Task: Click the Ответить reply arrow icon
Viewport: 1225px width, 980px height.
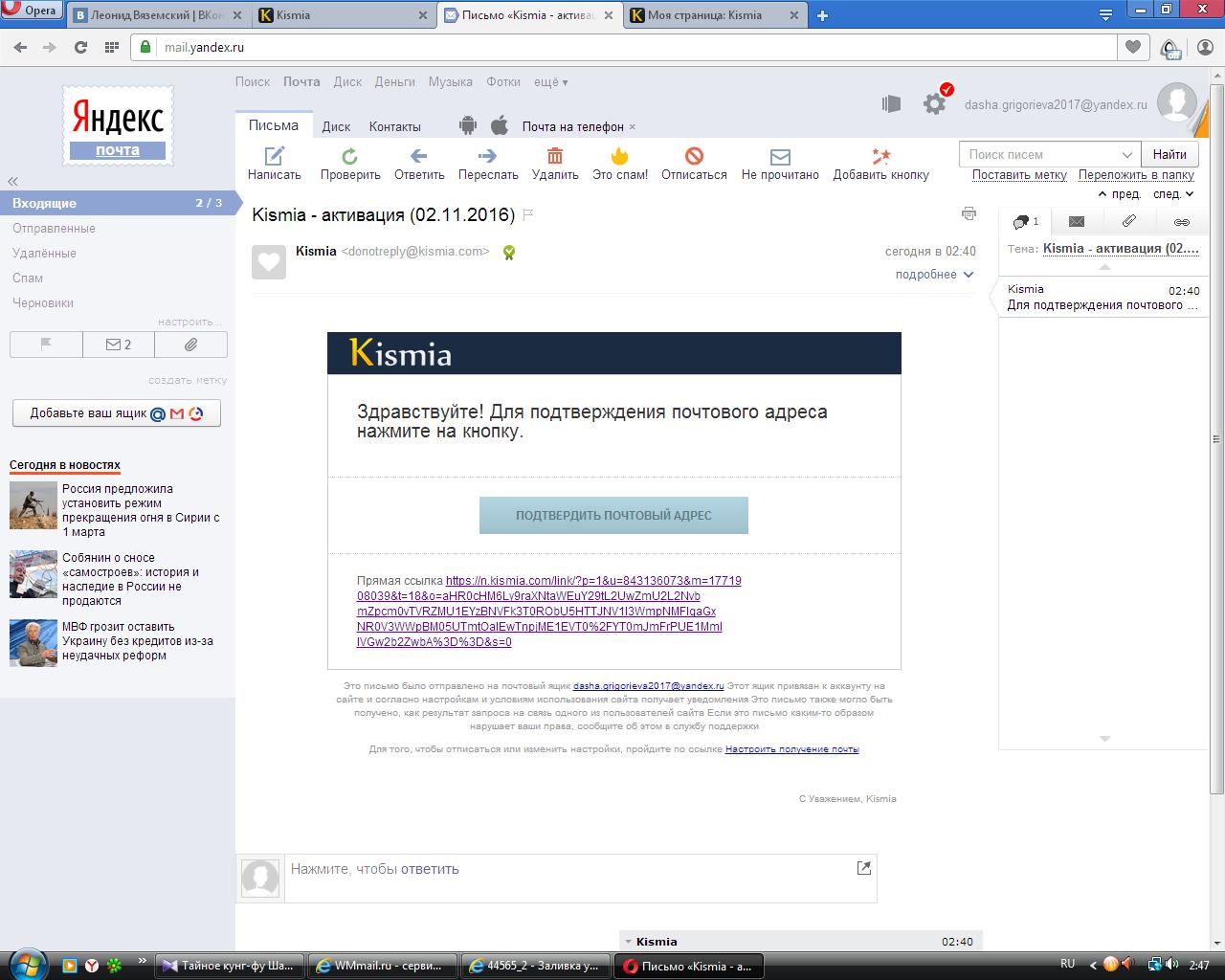Action: [418, 155]
